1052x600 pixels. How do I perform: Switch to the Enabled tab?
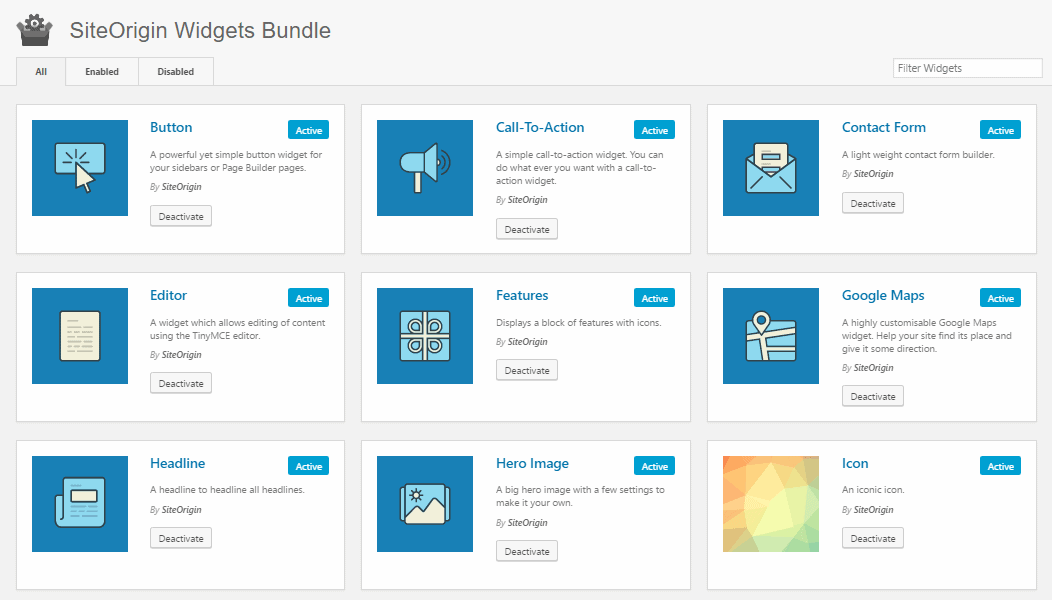click(102, 72)
